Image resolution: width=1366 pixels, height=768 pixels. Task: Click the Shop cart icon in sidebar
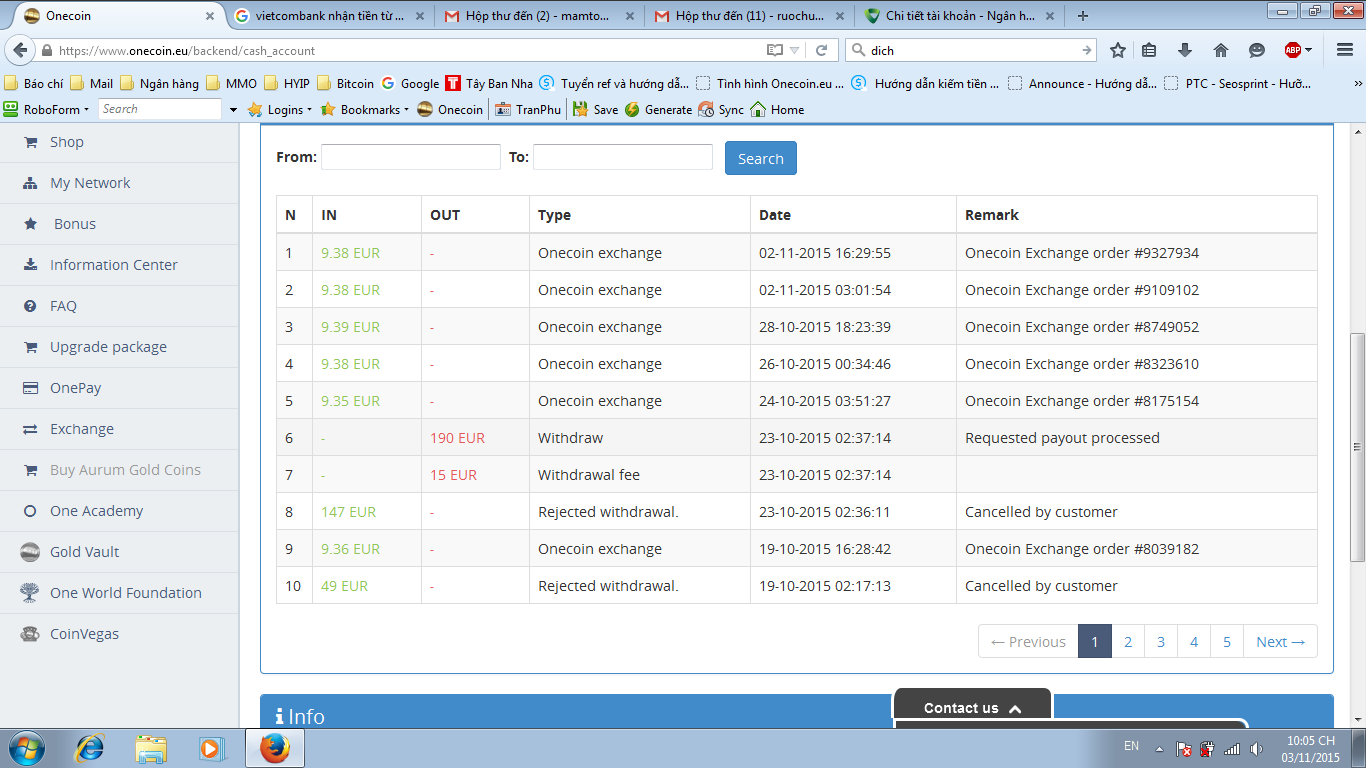(30, 142)
